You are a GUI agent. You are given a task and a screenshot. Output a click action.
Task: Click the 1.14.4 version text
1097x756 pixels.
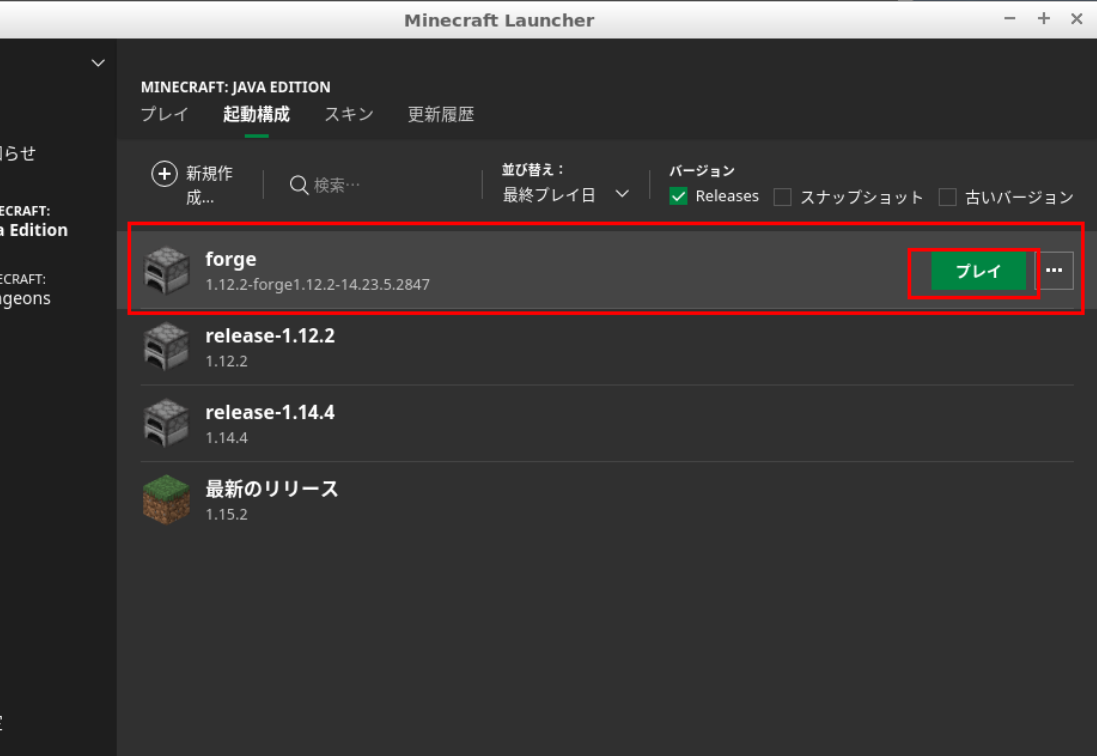(227, 438)
